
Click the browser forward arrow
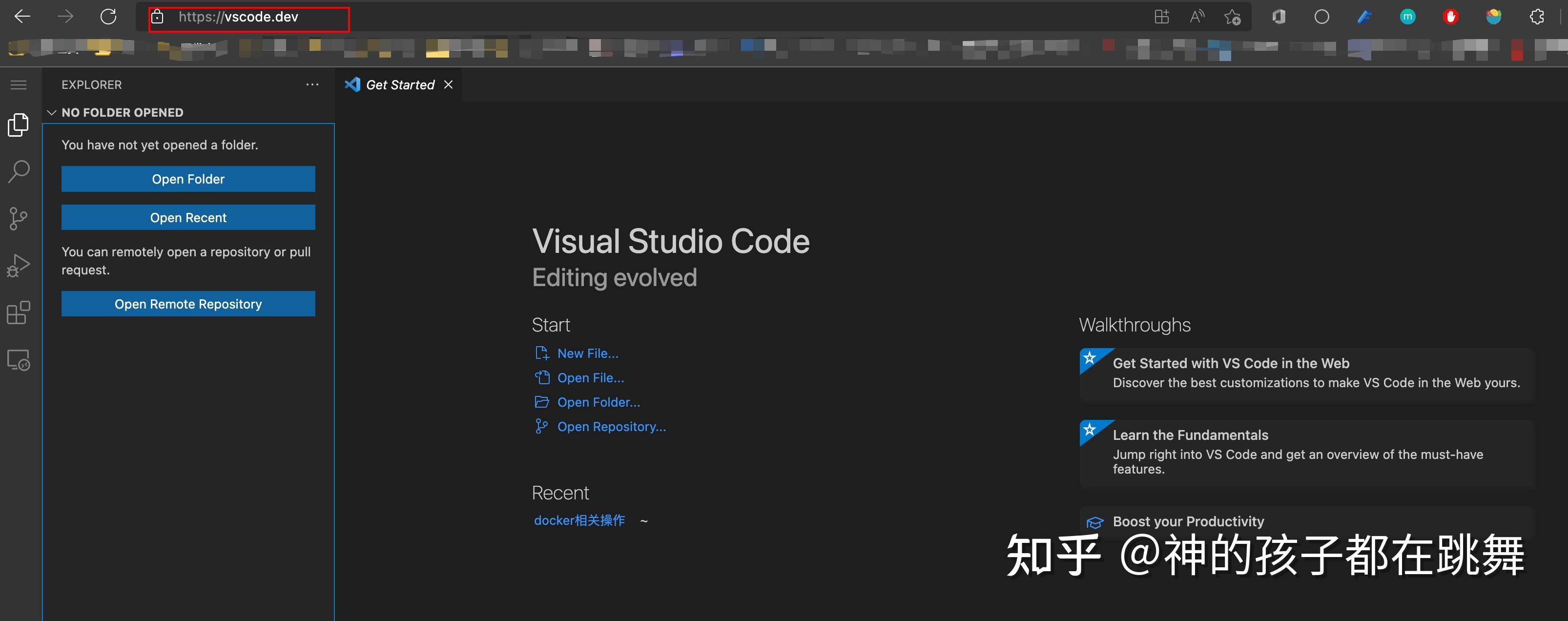click(65, 17)
